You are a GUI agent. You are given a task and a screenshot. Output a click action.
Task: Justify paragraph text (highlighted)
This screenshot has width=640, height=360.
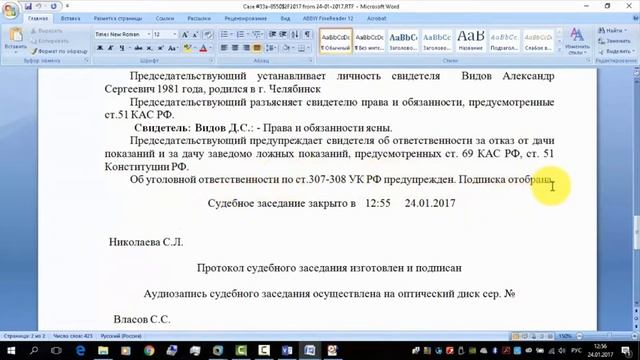(257, 48)
